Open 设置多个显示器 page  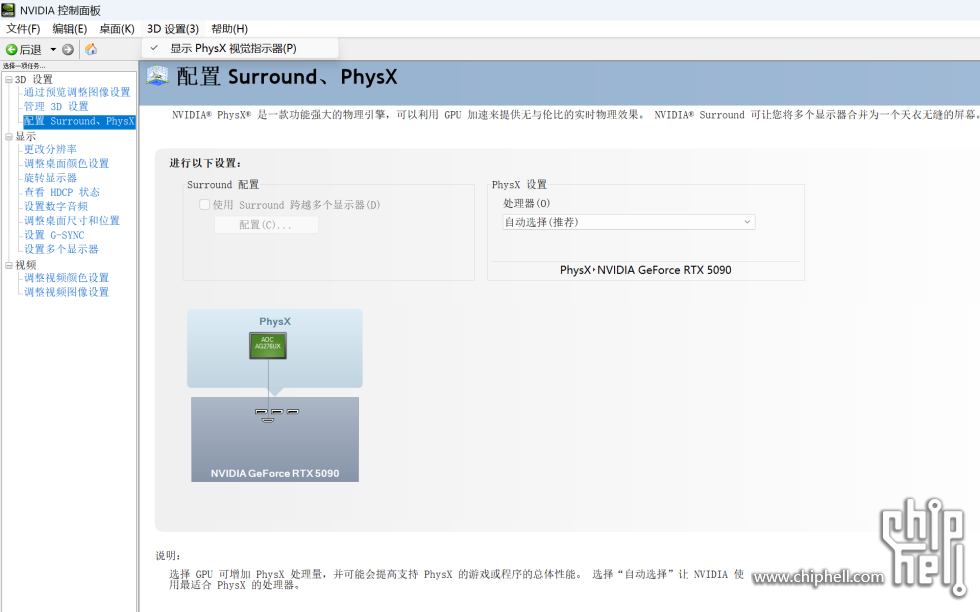pyautogui.click(x=61, y=249)
